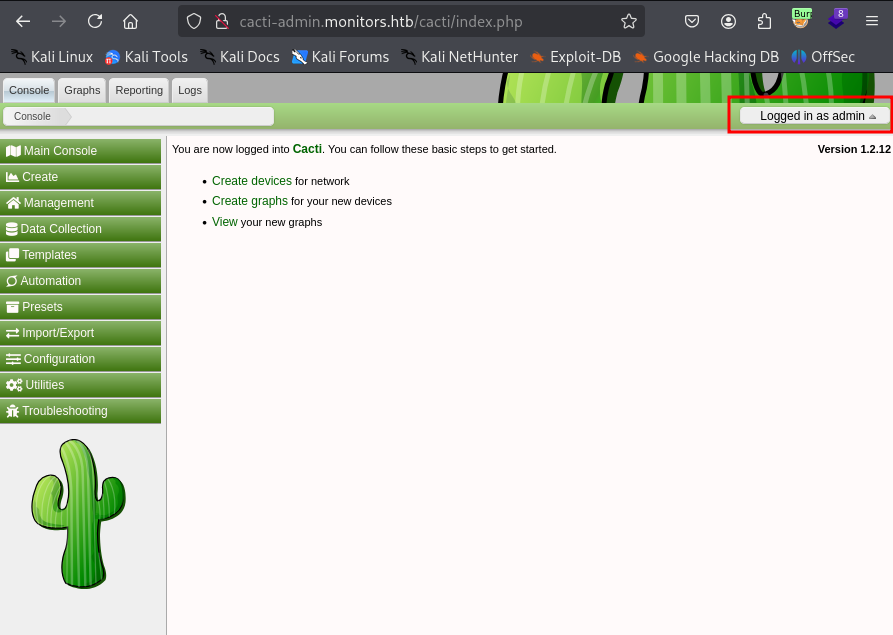893x635 pixels.
Task: Switch to the Graphs tab
Action: pyautogui.click(x=82, y=90)
